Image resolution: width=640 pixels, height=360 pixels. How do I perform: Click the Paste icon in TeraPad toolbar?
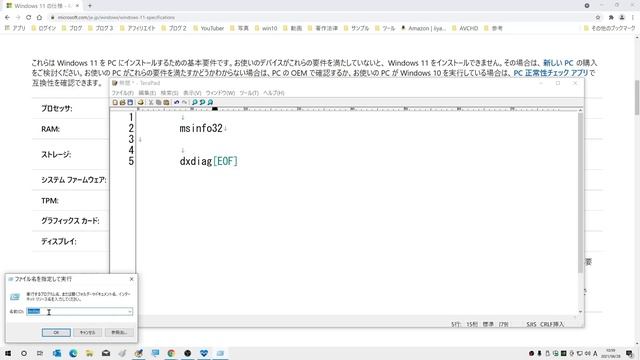point(166,102)
